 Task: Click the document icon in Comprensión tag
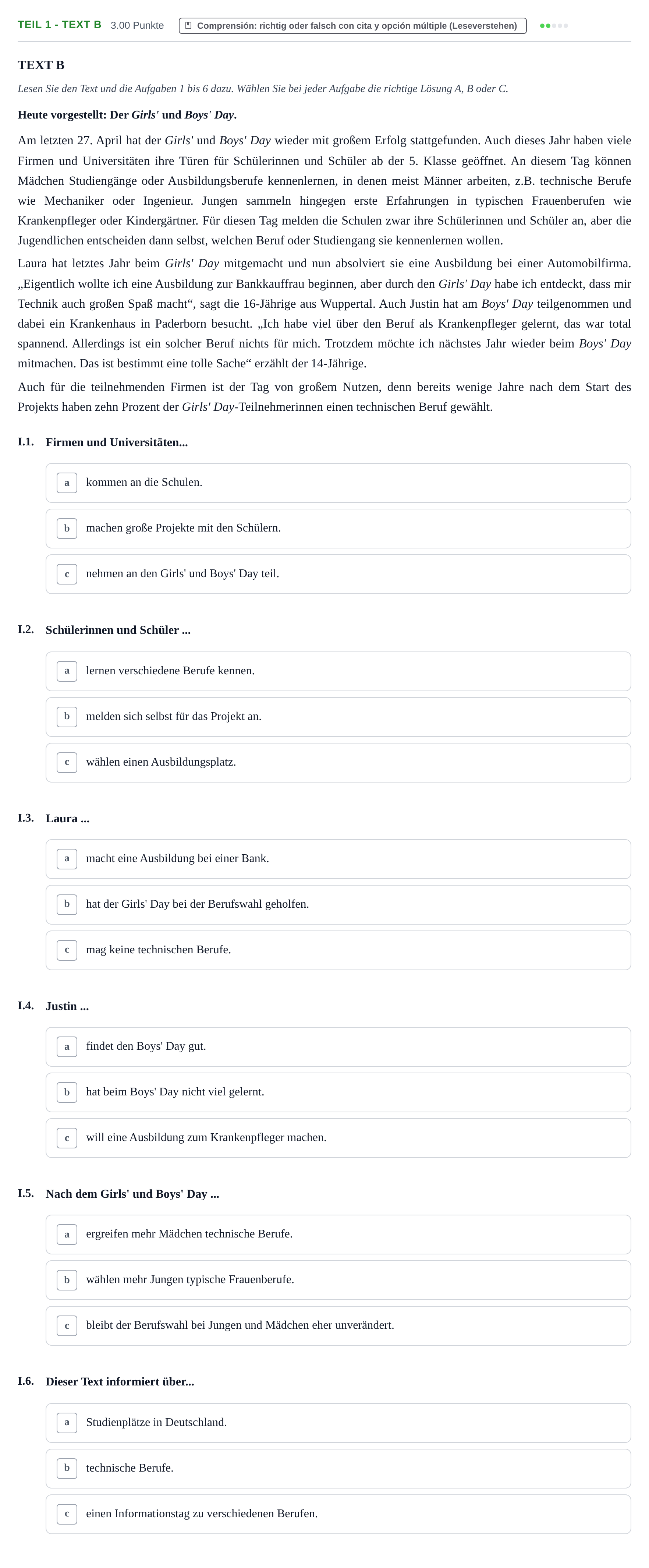click(x=189, y=25)
